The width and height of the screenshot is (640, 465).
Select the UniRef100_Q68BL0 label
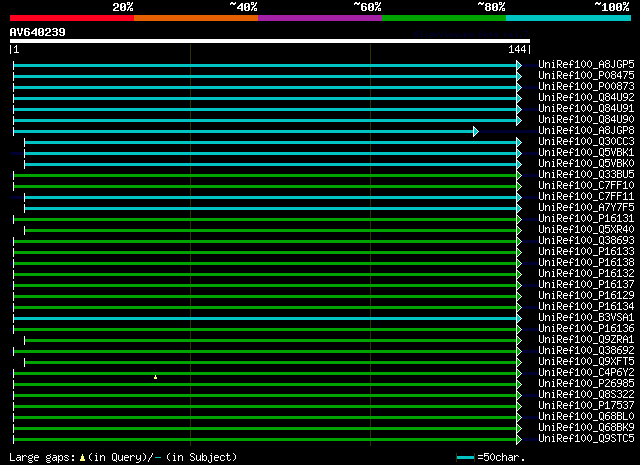point(586,417)
